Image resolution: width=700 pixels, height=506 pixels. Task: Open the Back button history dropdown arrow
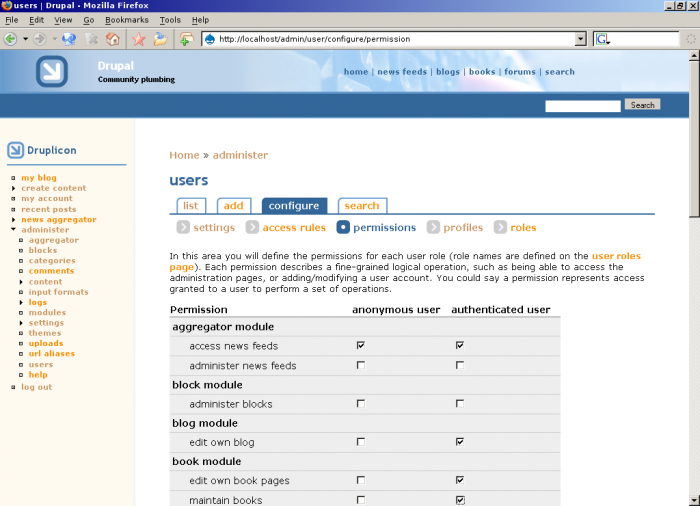[25, 39]
